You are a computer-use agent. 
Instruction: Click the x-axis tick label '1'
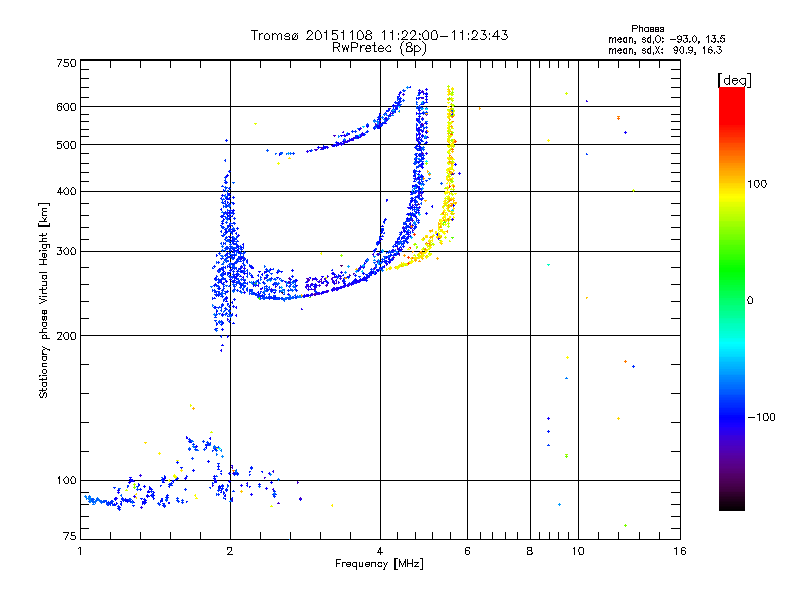pos(80,551)
